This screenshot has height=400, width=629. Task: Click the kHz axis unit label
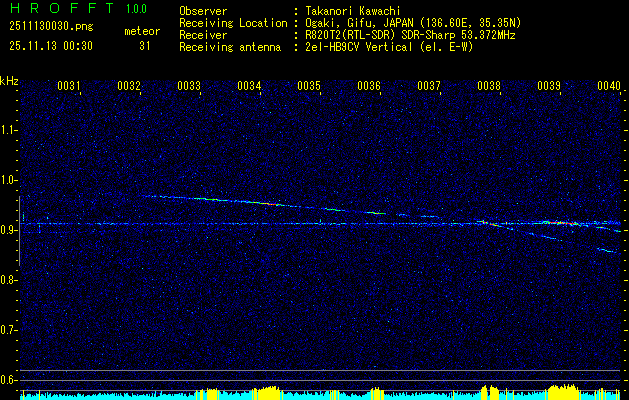(9, 81)
